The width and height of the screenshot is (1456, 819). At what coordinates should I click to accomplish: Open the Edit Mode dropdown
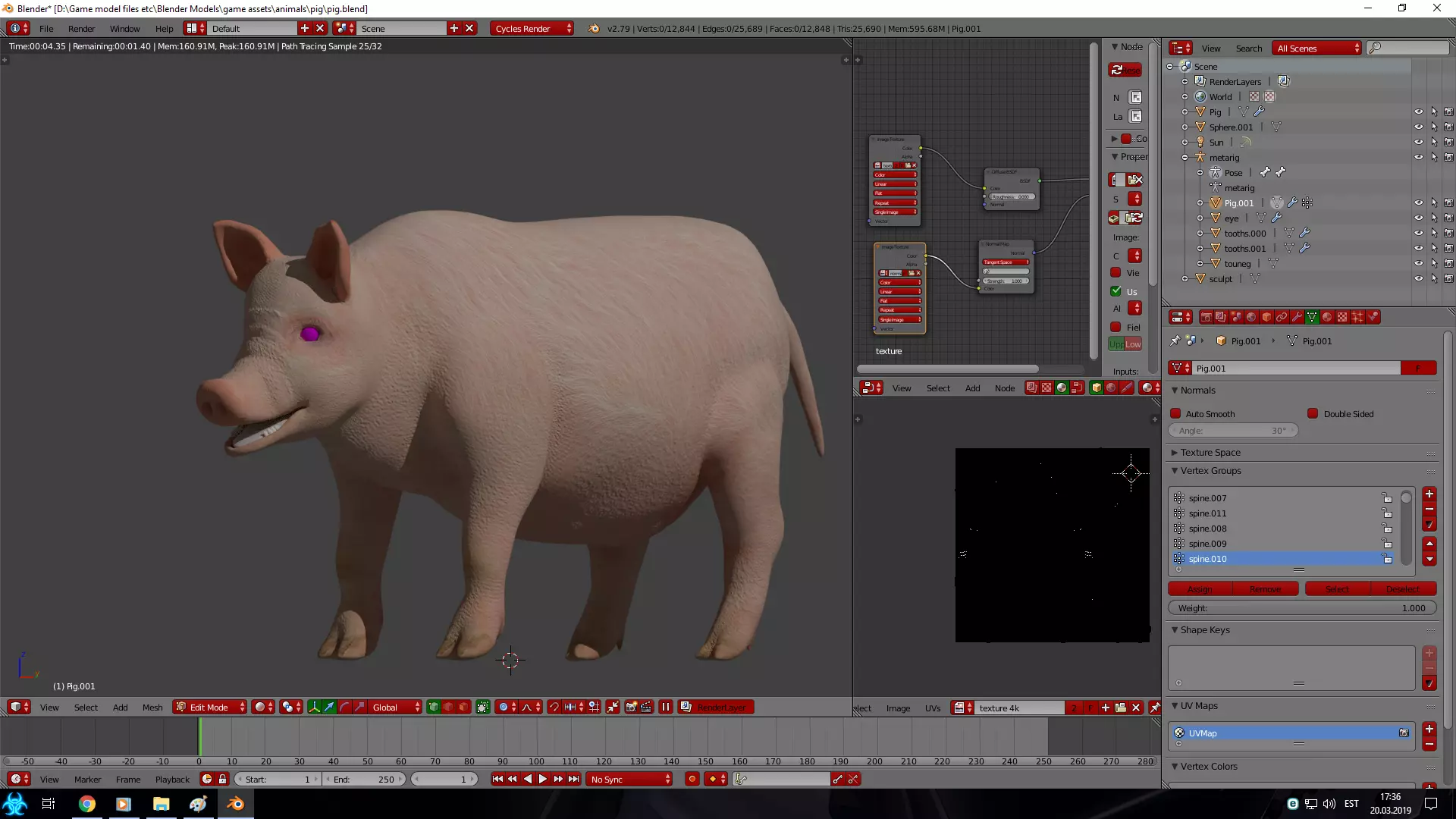210,707
